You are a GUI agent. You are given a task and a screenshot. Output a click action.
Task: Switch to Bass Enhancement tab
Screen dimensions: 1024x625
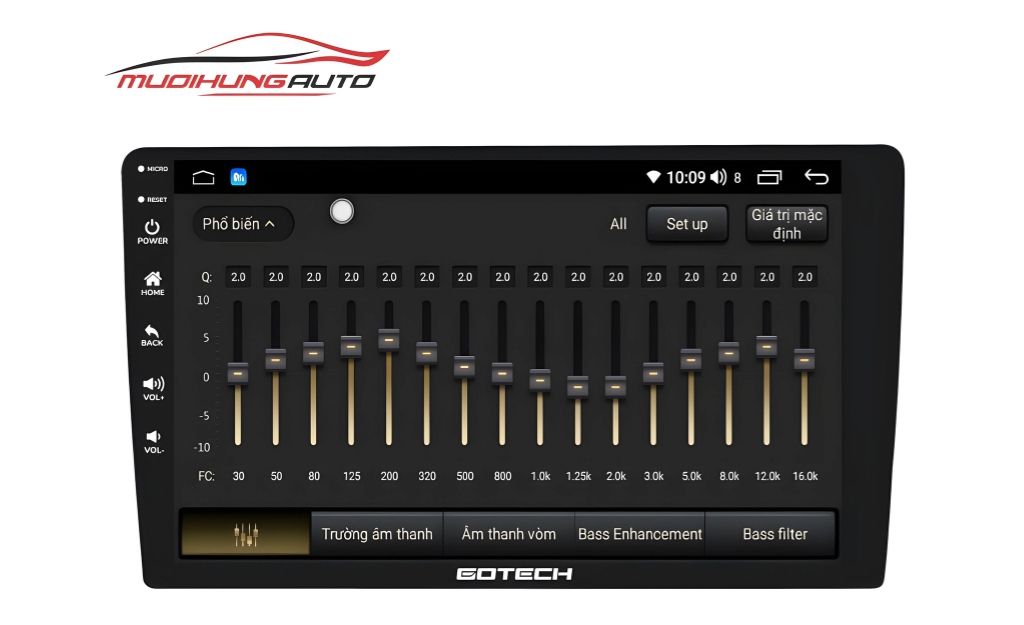pos(640,534)
